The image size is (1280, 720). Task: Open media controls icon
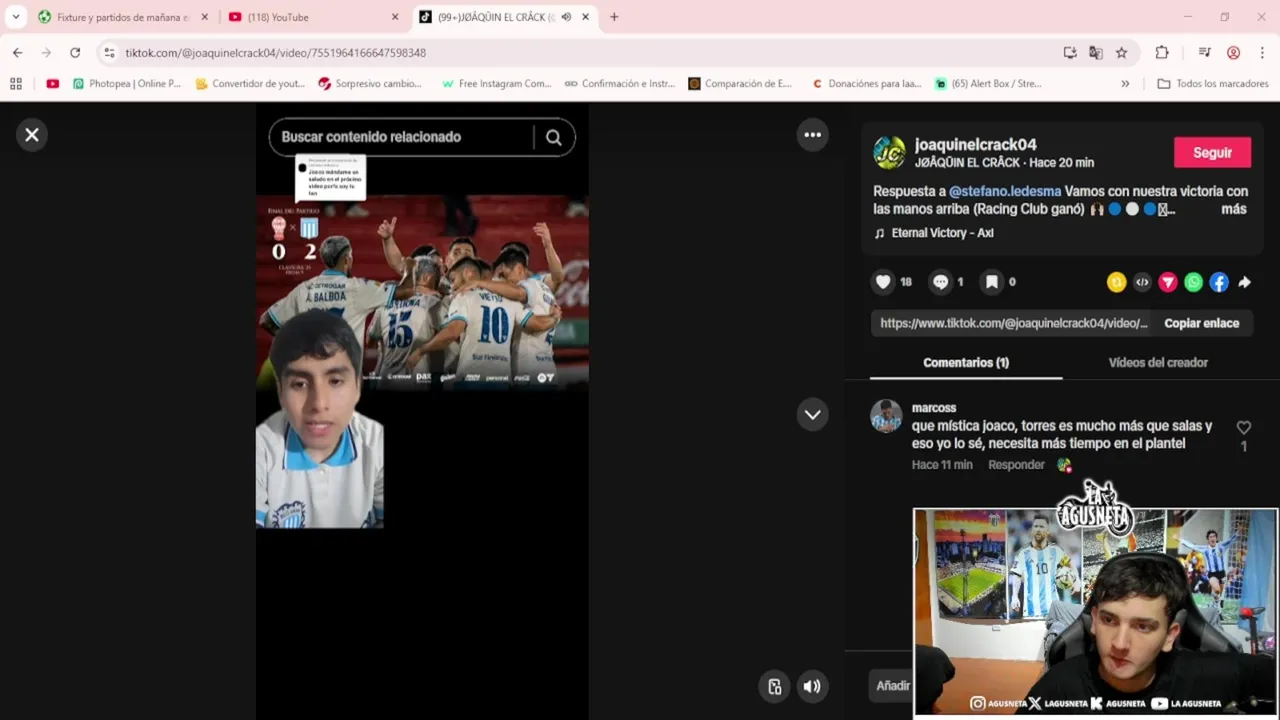1204,53
